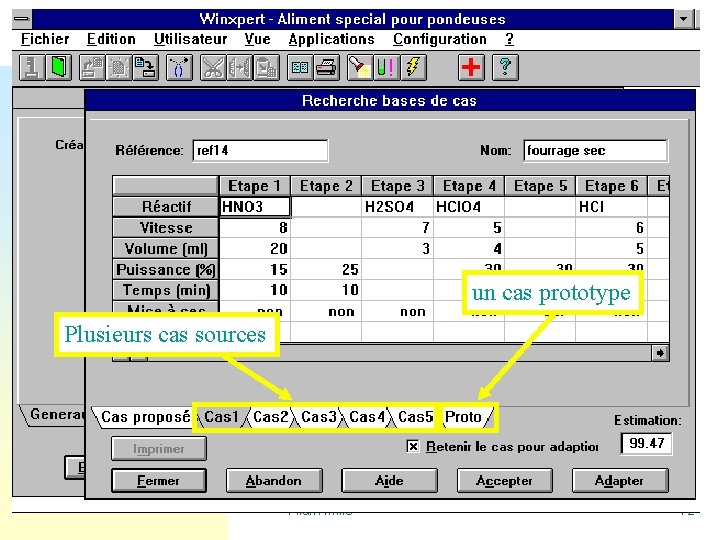Click the Estimation field showing 99.47
The width and height of the screenshot is (720, 540).
click(647, 444)
